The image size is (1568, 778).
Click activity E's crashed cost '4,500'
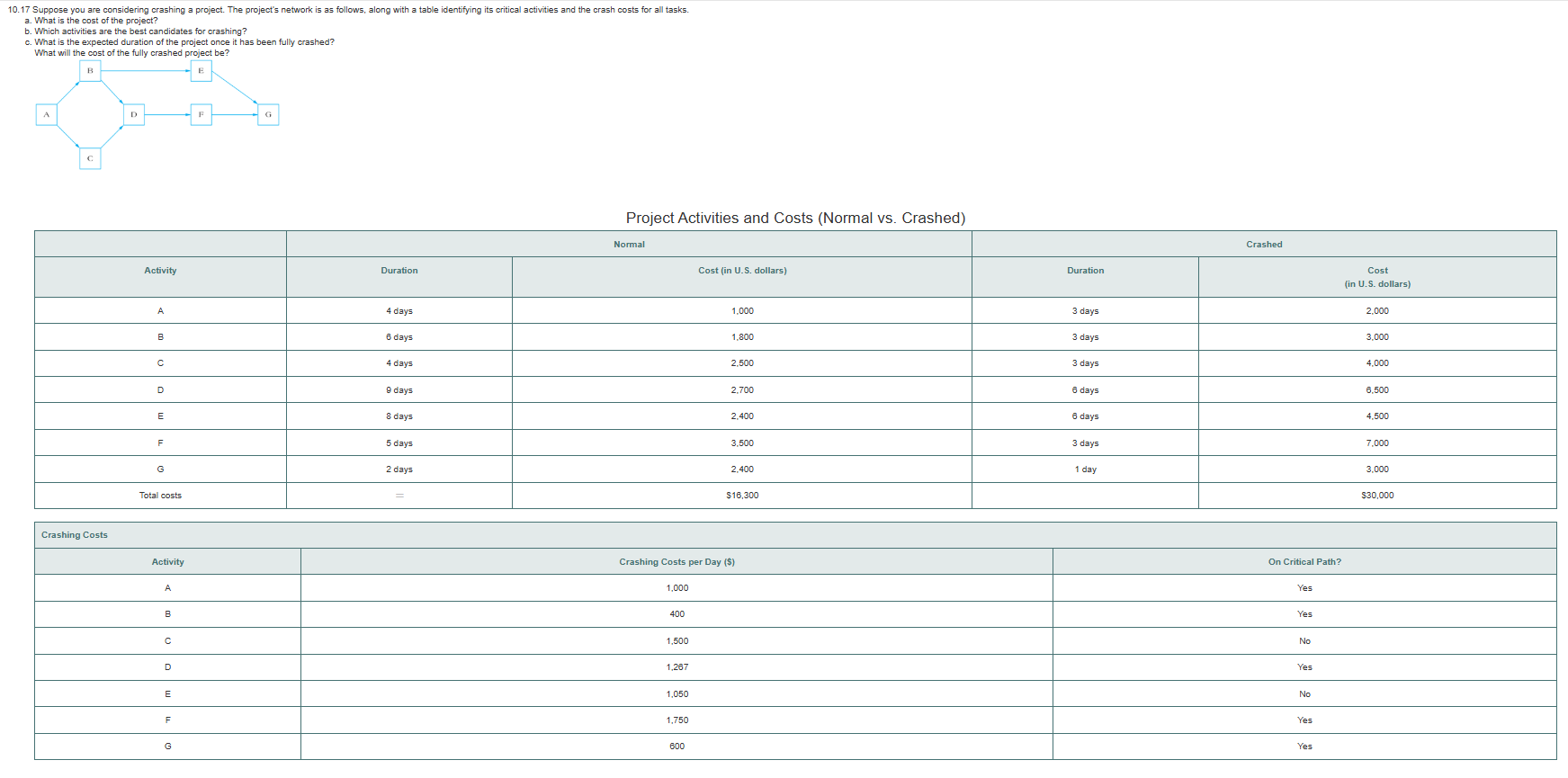[x=1377, y=416]
